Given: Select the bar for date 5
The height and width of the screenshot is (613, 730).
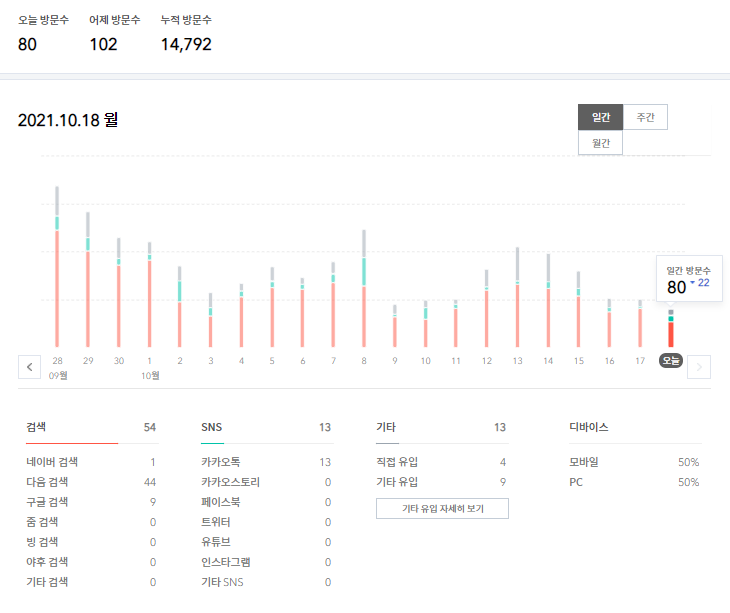Looking at the screenshot, I should coord(272,307).
